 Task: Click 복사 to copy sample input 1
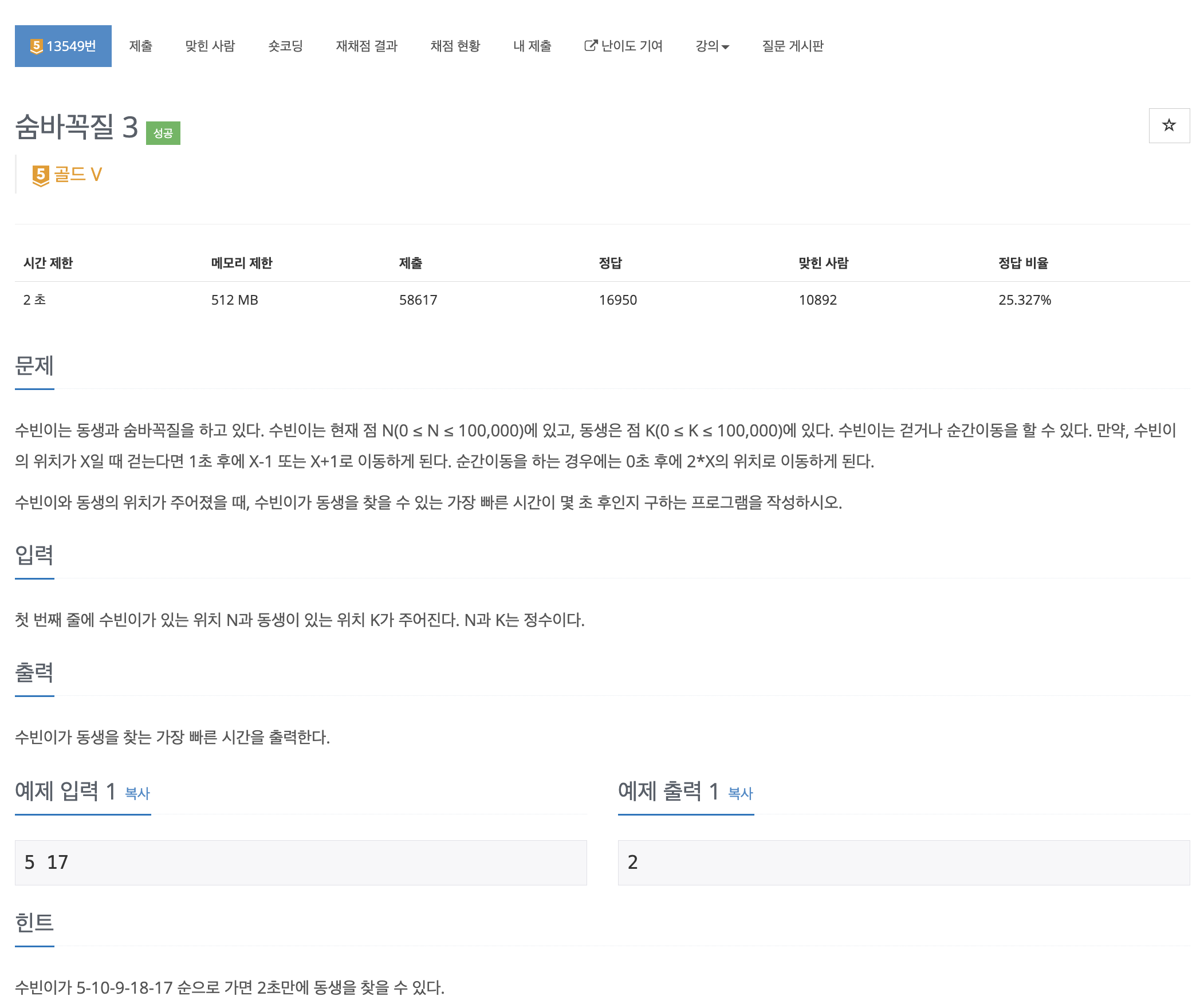(137, 795)
